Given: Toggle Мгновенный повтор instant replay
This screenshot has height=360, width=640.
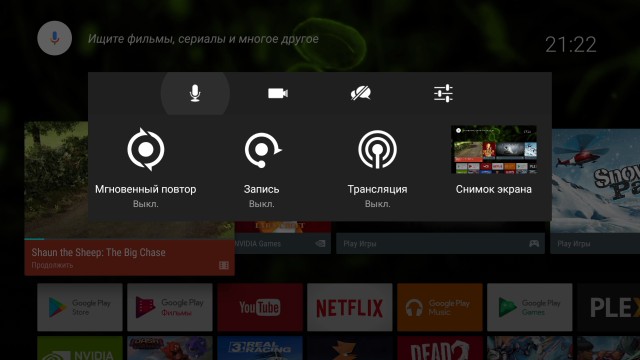Looking at the screenshot, I should pos(146,167).
